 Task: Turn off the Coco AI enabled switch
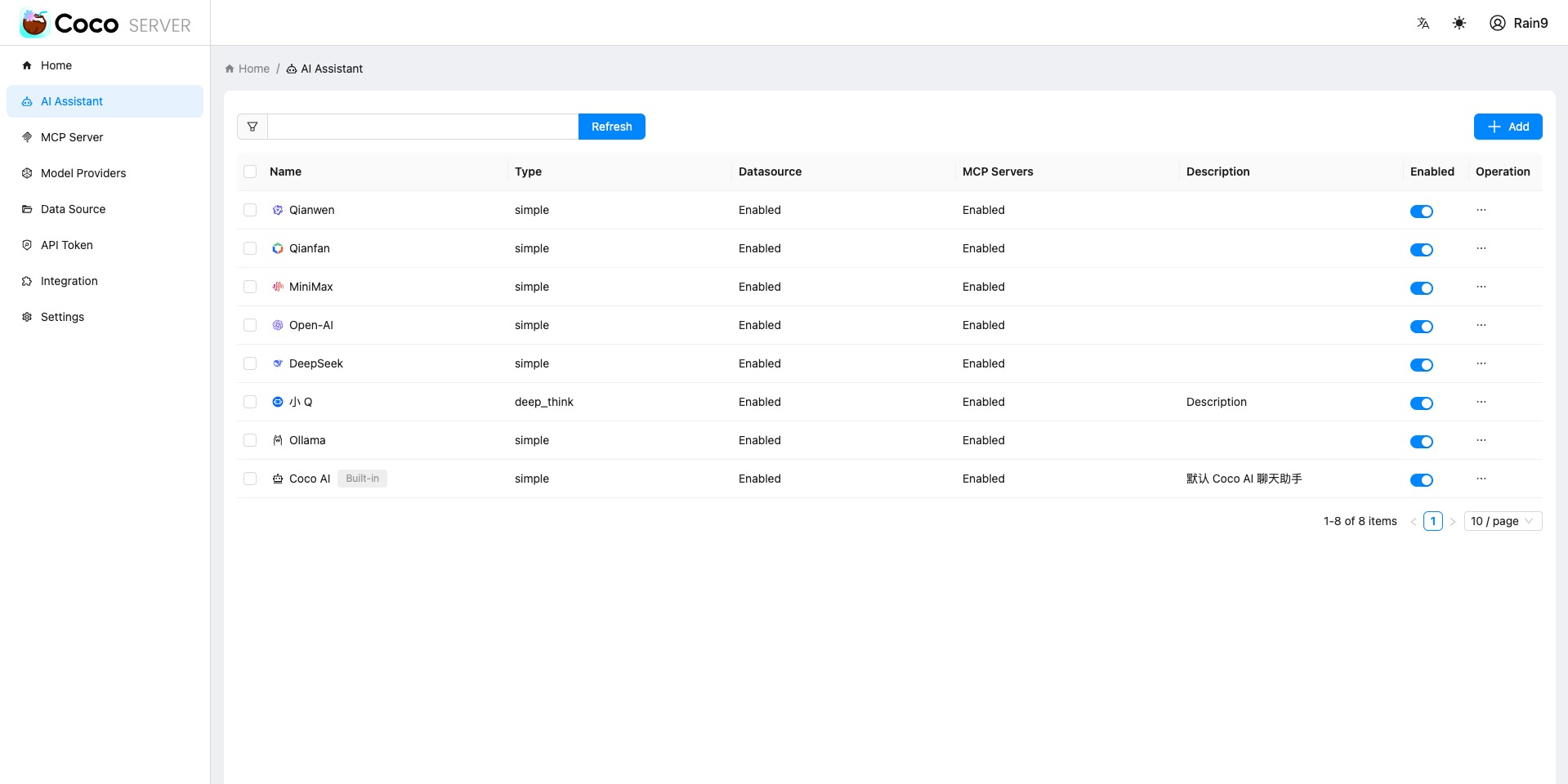click(1422, 480)
